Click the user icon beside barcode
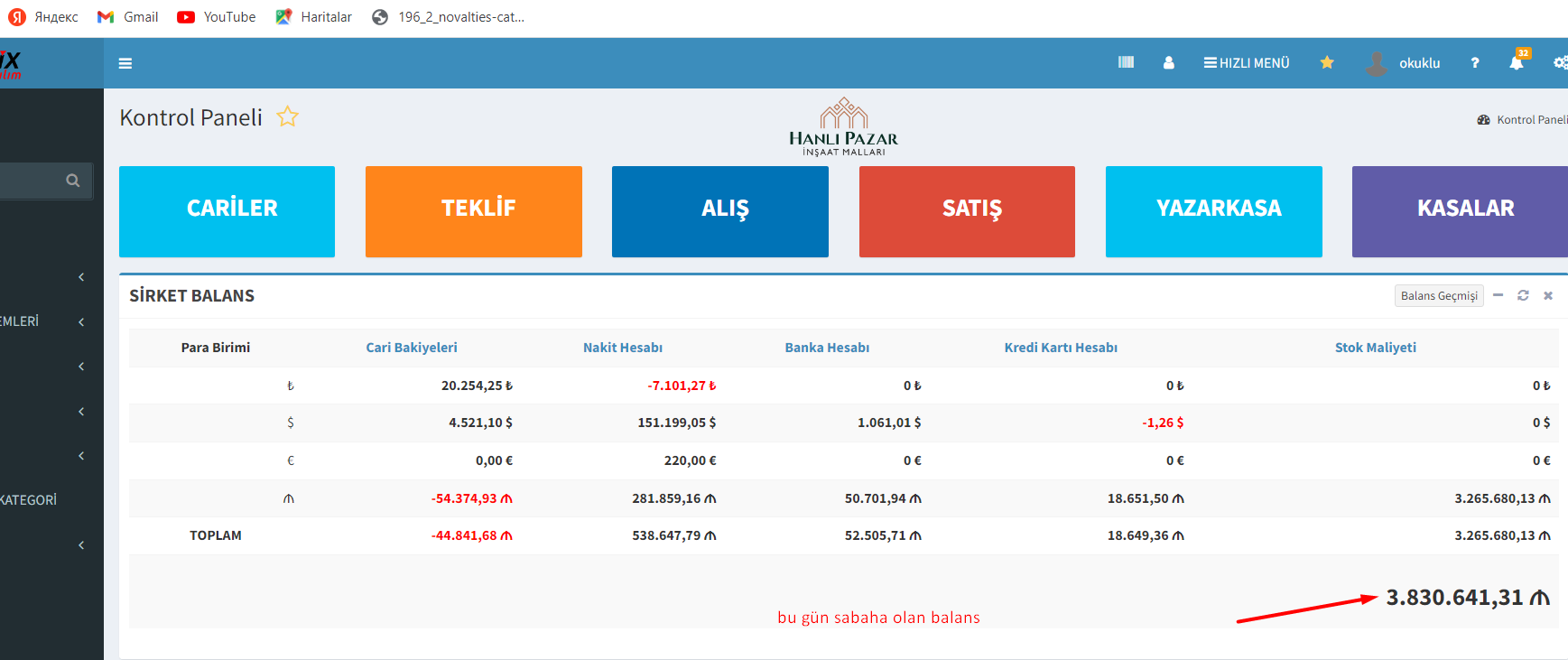 pos(1168,63)
